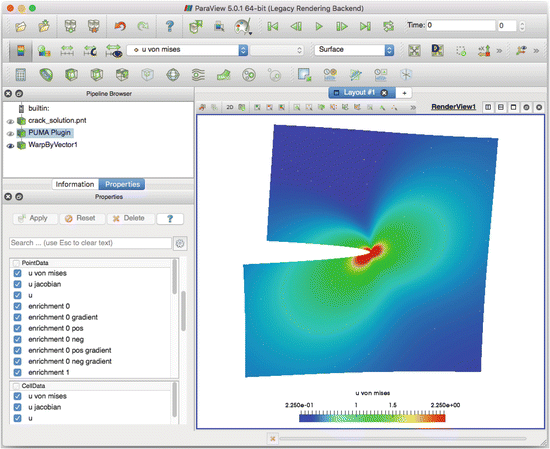
Task: Click the Undo arrow icon
Action: pos(120,26)
